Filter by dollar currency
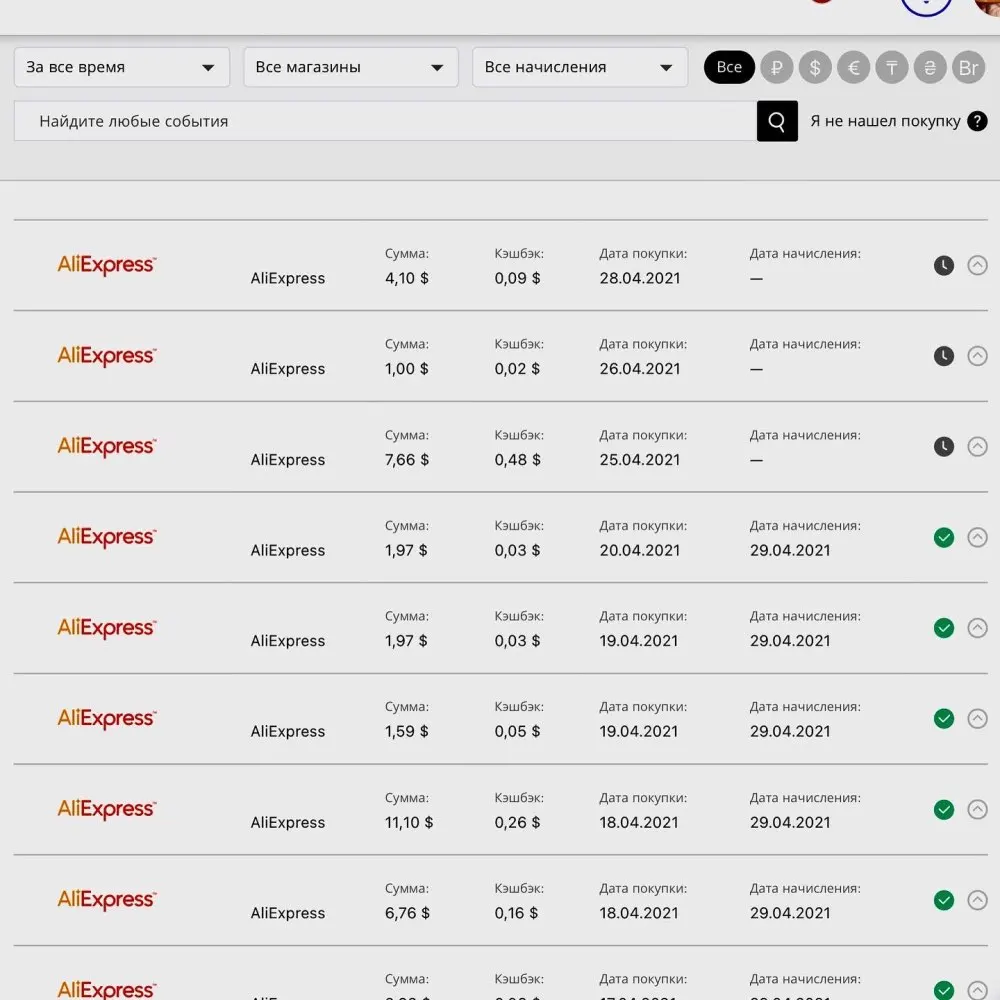1000x1000 pixels. [815, 67]
